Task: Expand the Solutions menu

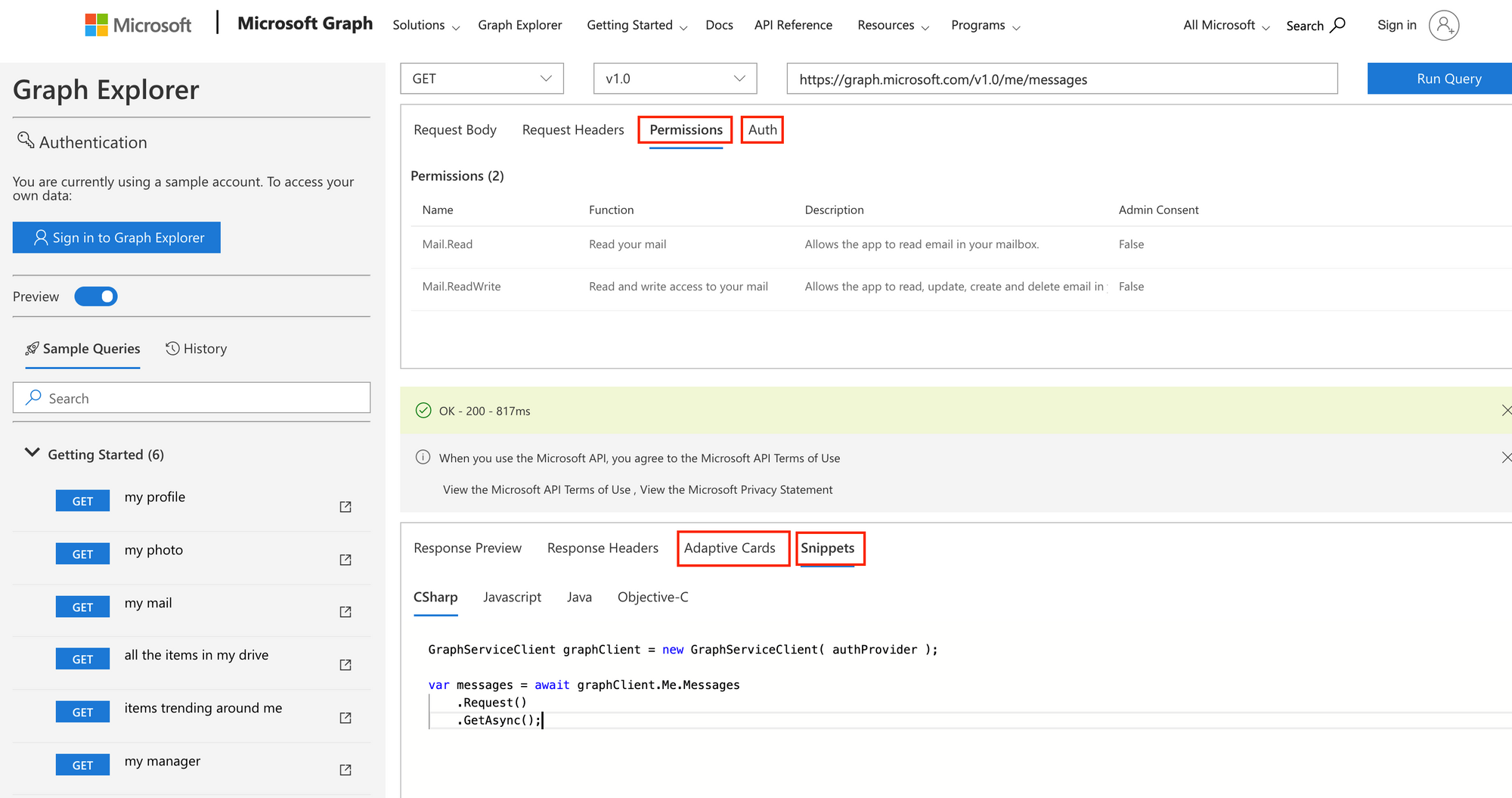Action: 426,25
